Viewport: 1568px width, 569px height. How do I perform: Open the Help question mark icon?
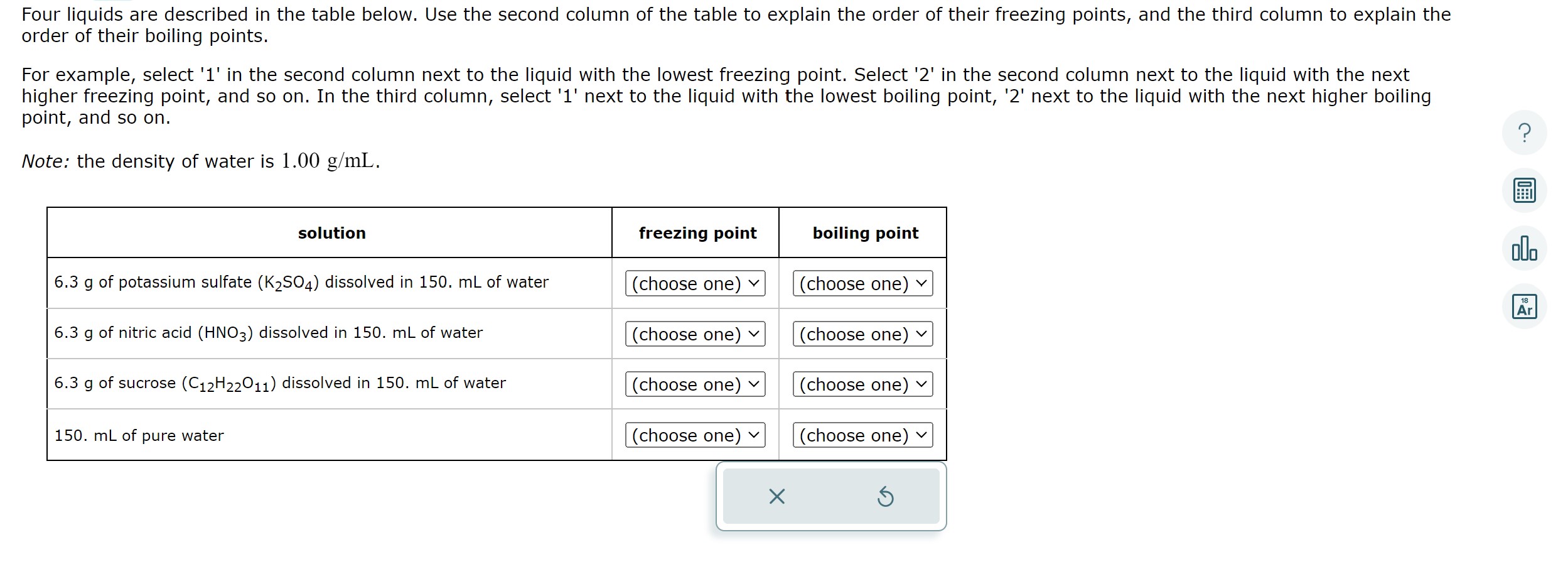pos(1525,133)
